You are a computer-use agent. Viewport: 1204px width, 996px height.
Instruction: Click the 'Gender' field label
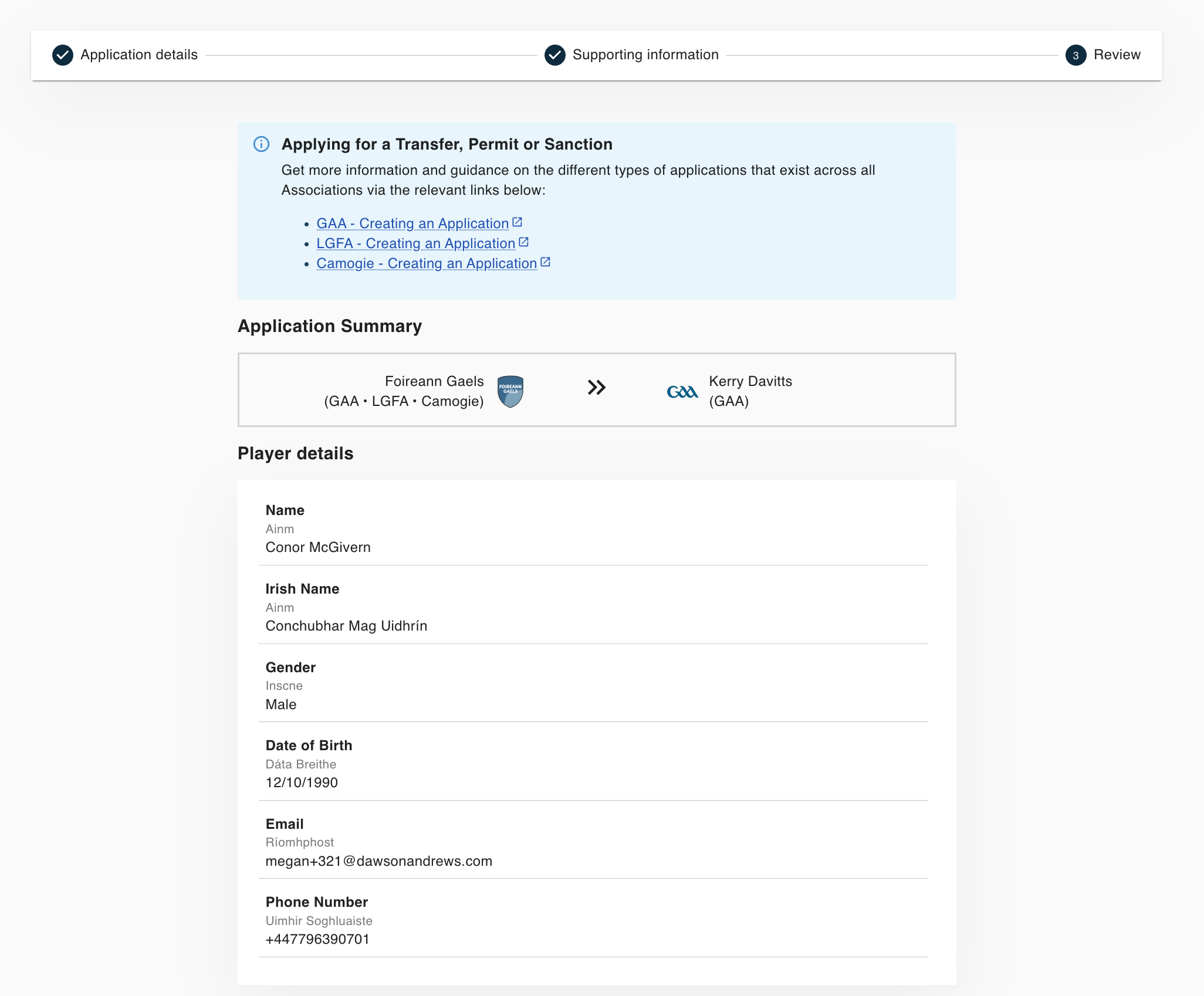click(290, 668)
